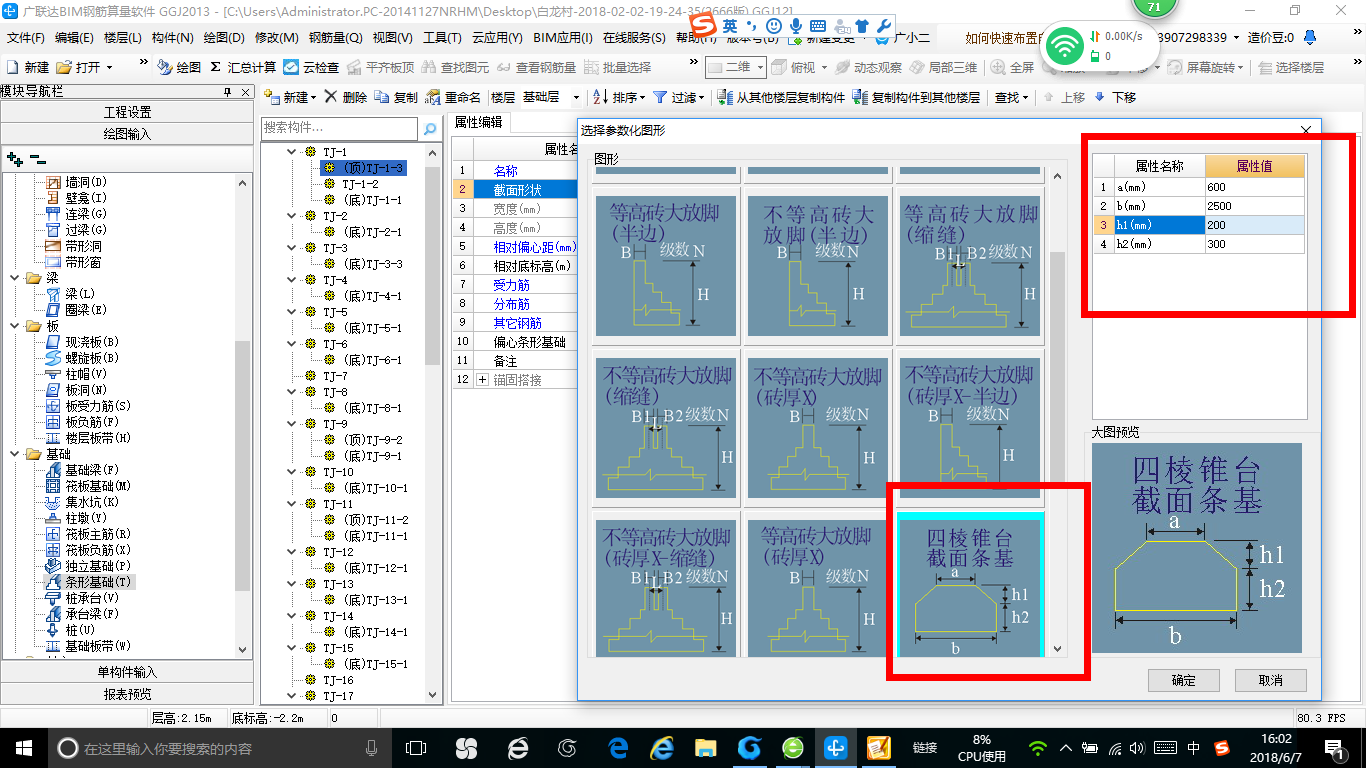Viewport: 1366px width, 768px height.
Task: Click the Windows Start button
Action: (x=22, y=748)
